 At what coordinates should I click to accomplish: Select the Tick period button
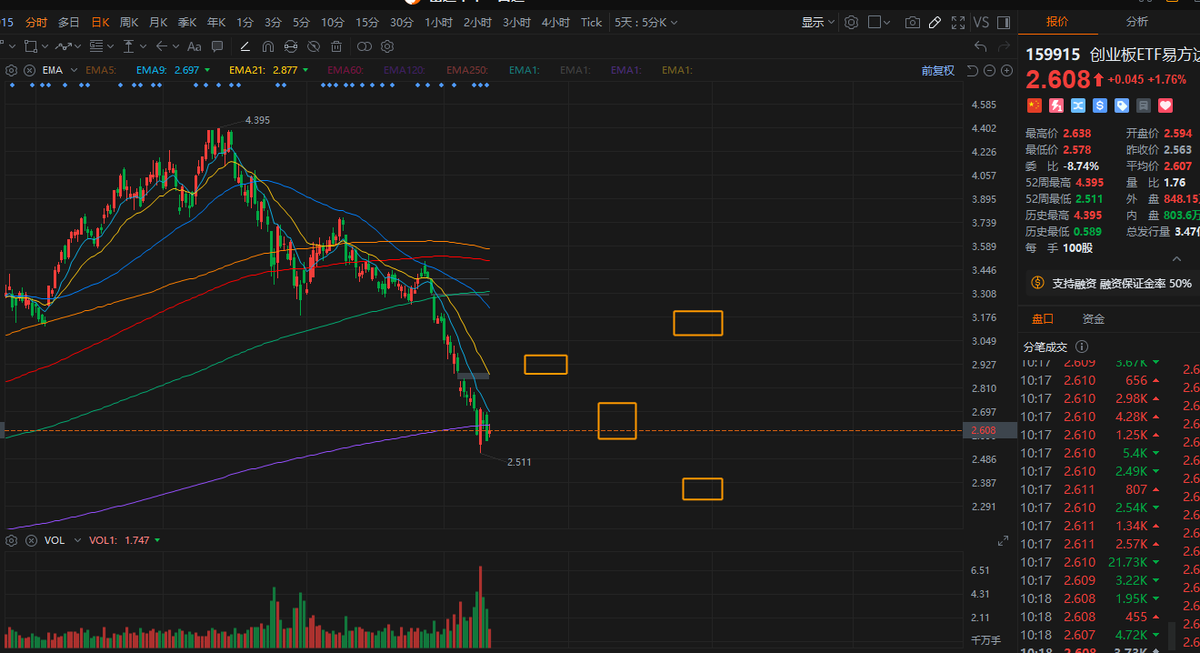[x=592, y=22]
